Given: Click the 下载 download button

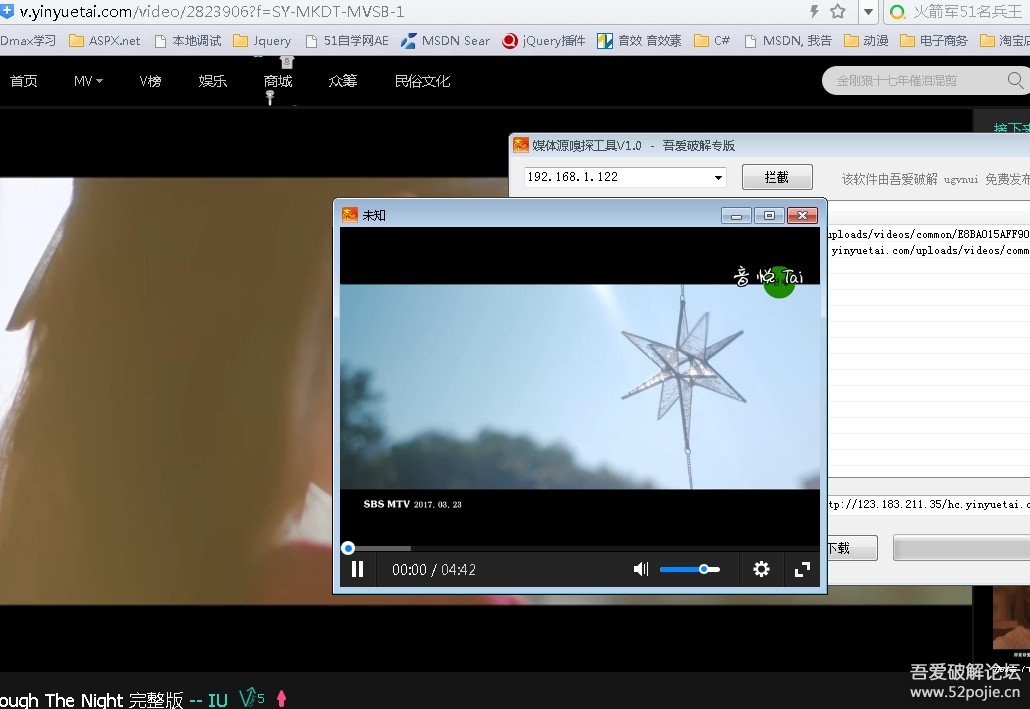Looking at the screenshot, I should coord(851,548).
